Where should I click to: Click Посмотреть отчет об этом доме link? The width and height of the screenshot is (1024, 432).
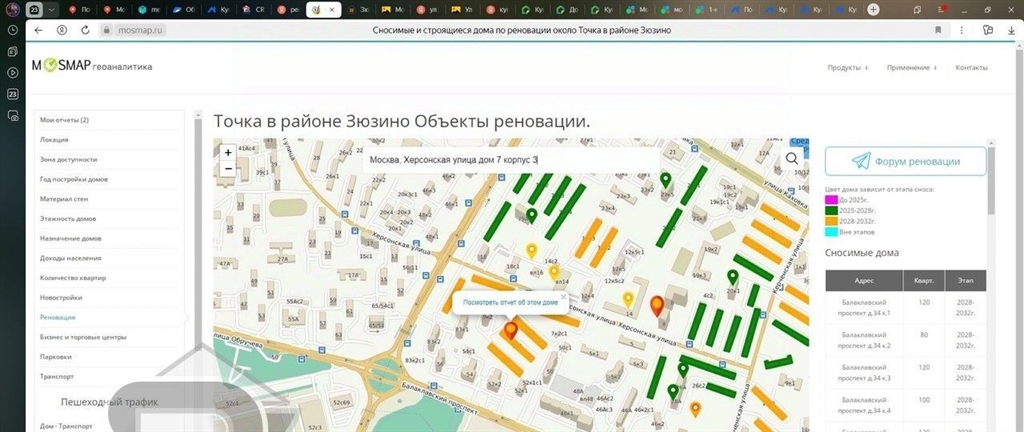(x=510, y=302)
